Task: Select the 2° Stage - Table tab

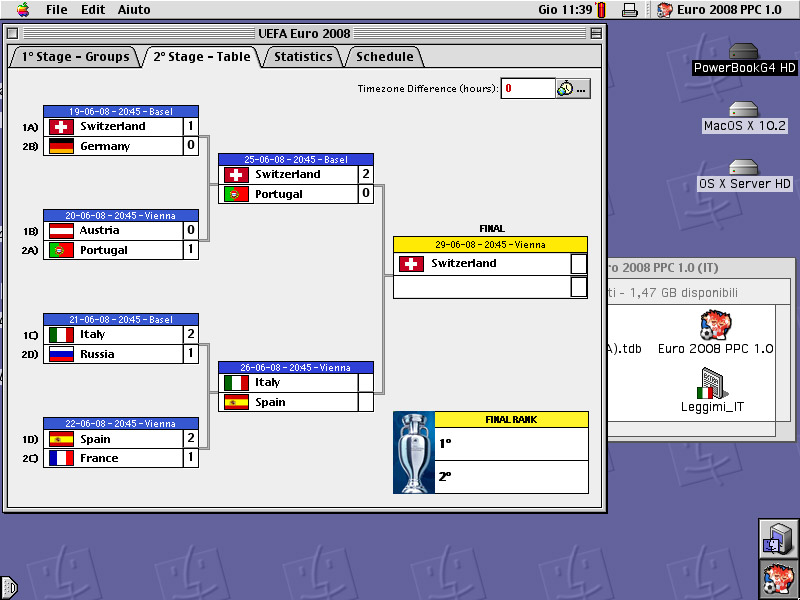Action: 202,57
